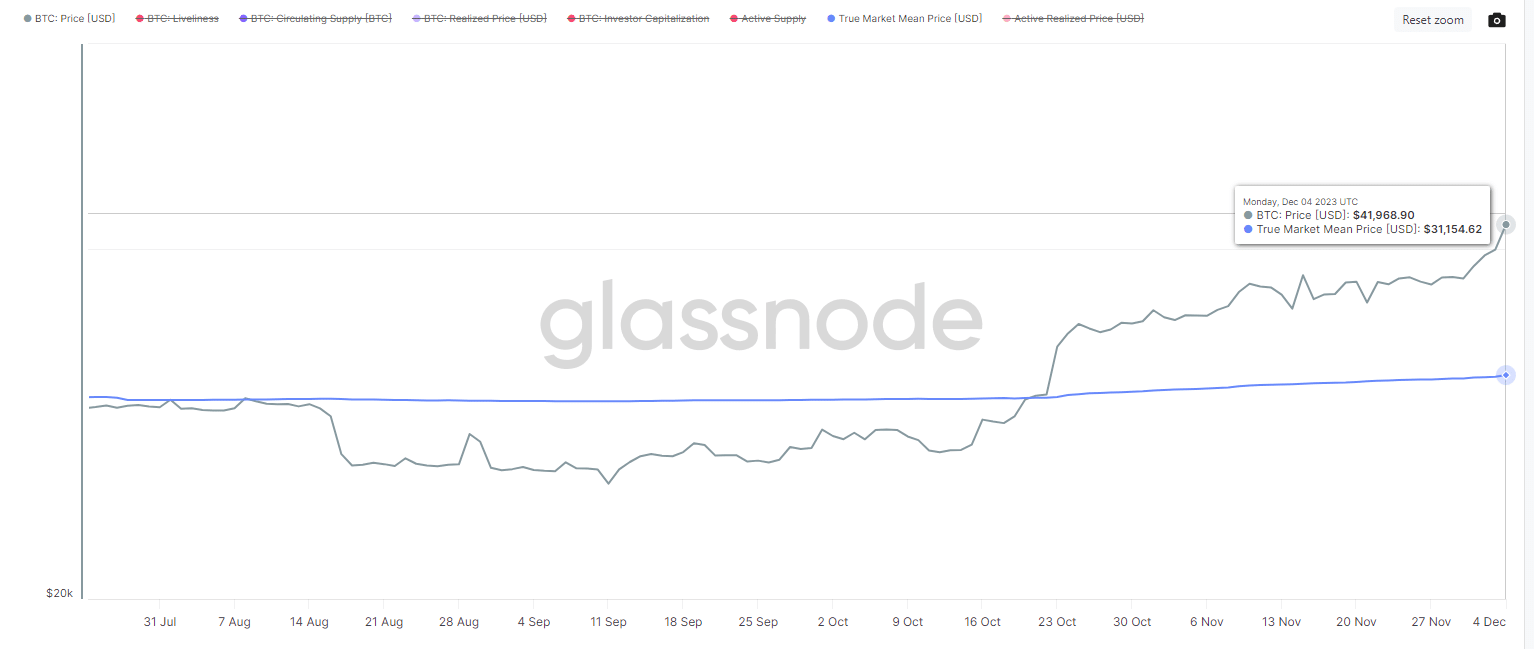Screen dimensions: 1534x649
Task: Click the 23 Oct x-axis date label
Action: point(1057,622)
